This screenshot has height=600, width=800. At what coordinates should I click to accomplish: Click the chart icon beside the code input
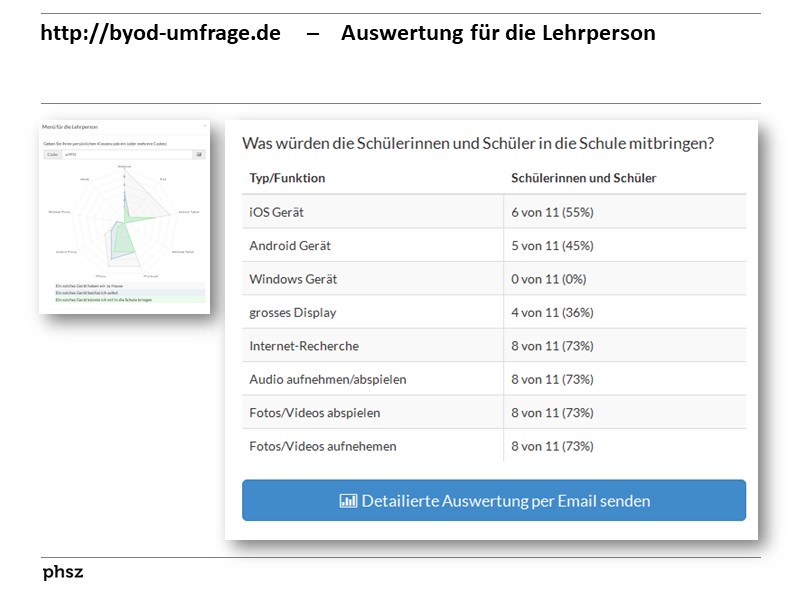pyautogui.click(x=198, y=155)
